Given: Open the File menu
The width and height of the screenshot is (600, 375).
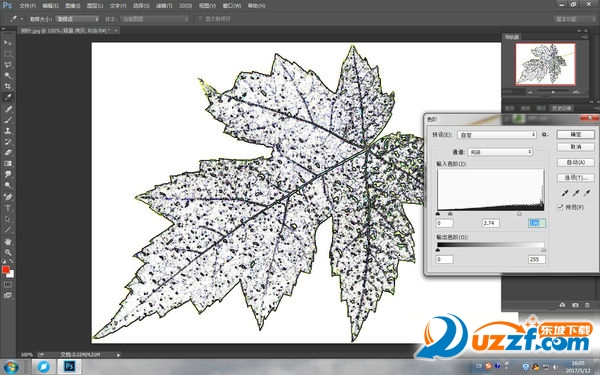Looking at the screenshot, I should (x=27, y=6).
